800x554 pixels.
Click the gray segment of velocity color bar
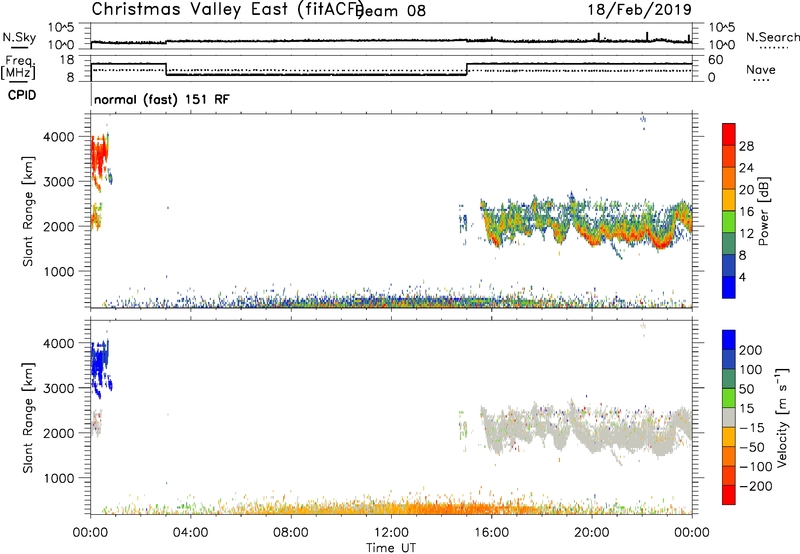point(729,417)
